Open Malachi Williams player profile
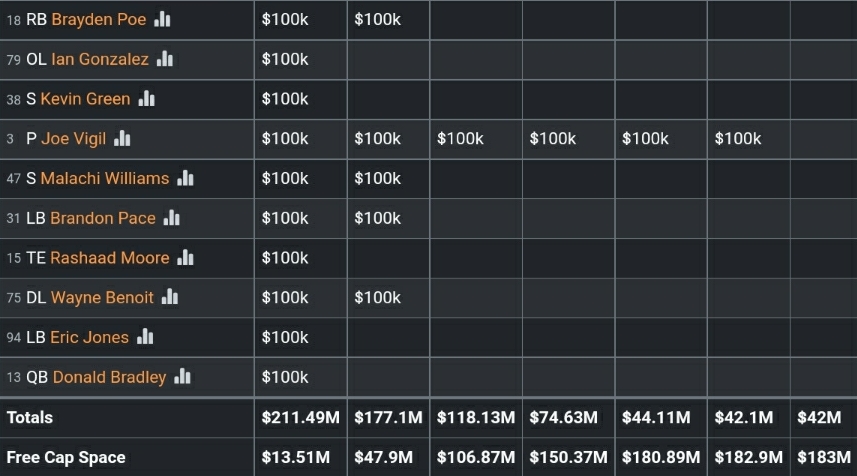Viewport: 857px width, 476px height. pyautogui.click(x=105, y=178)
